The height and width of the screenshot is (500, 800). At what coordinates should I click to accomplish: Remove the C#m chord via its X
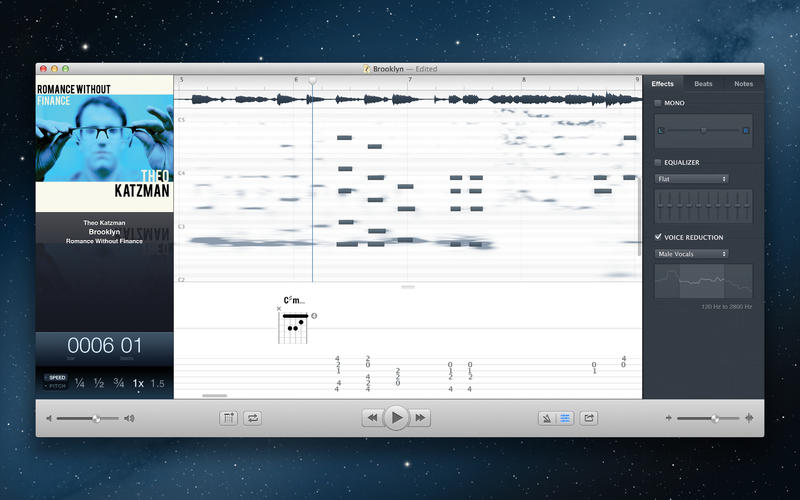(x=279, y=309)
